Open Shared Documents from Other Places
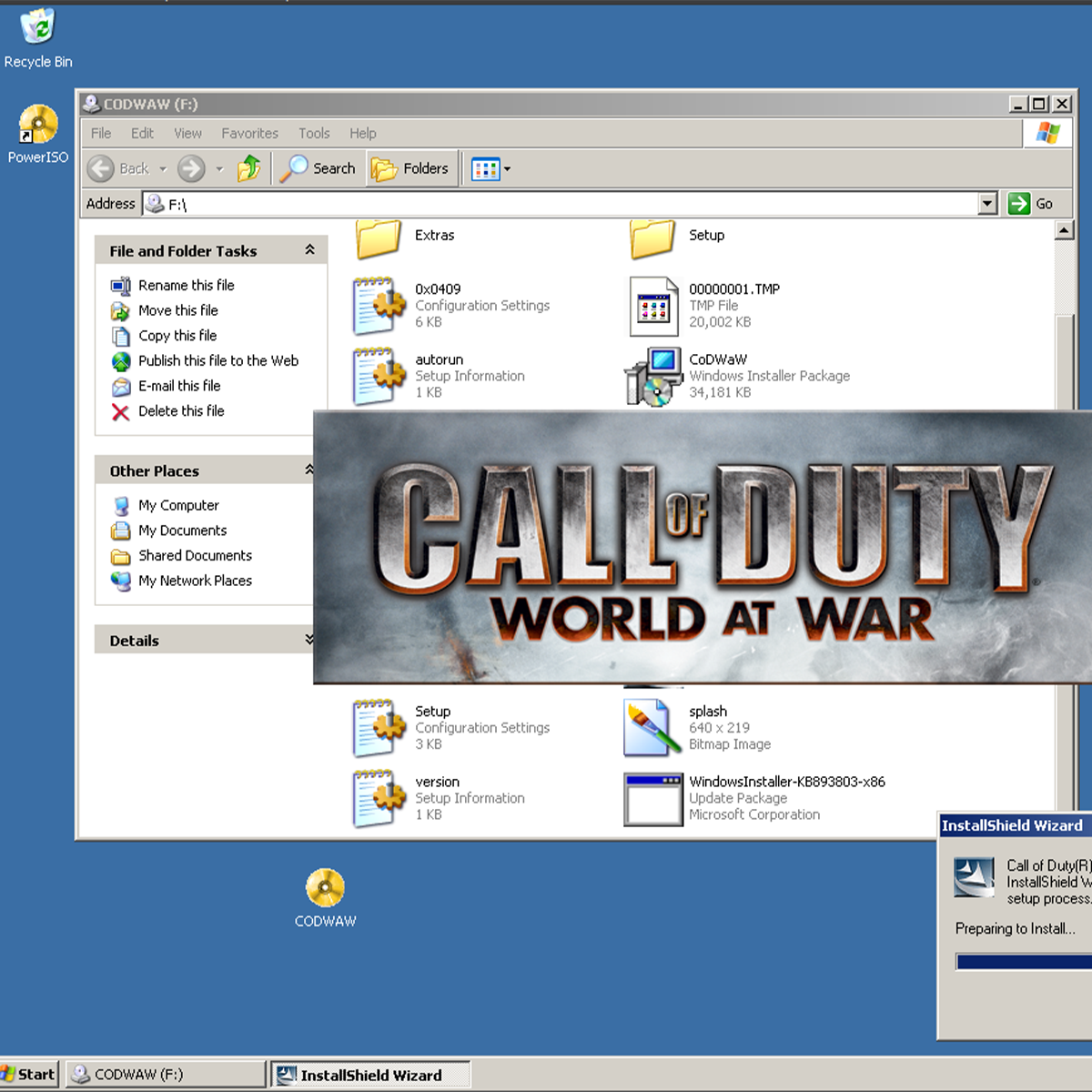This screenshot has height=1092, width=1092. tap(195, 555)
